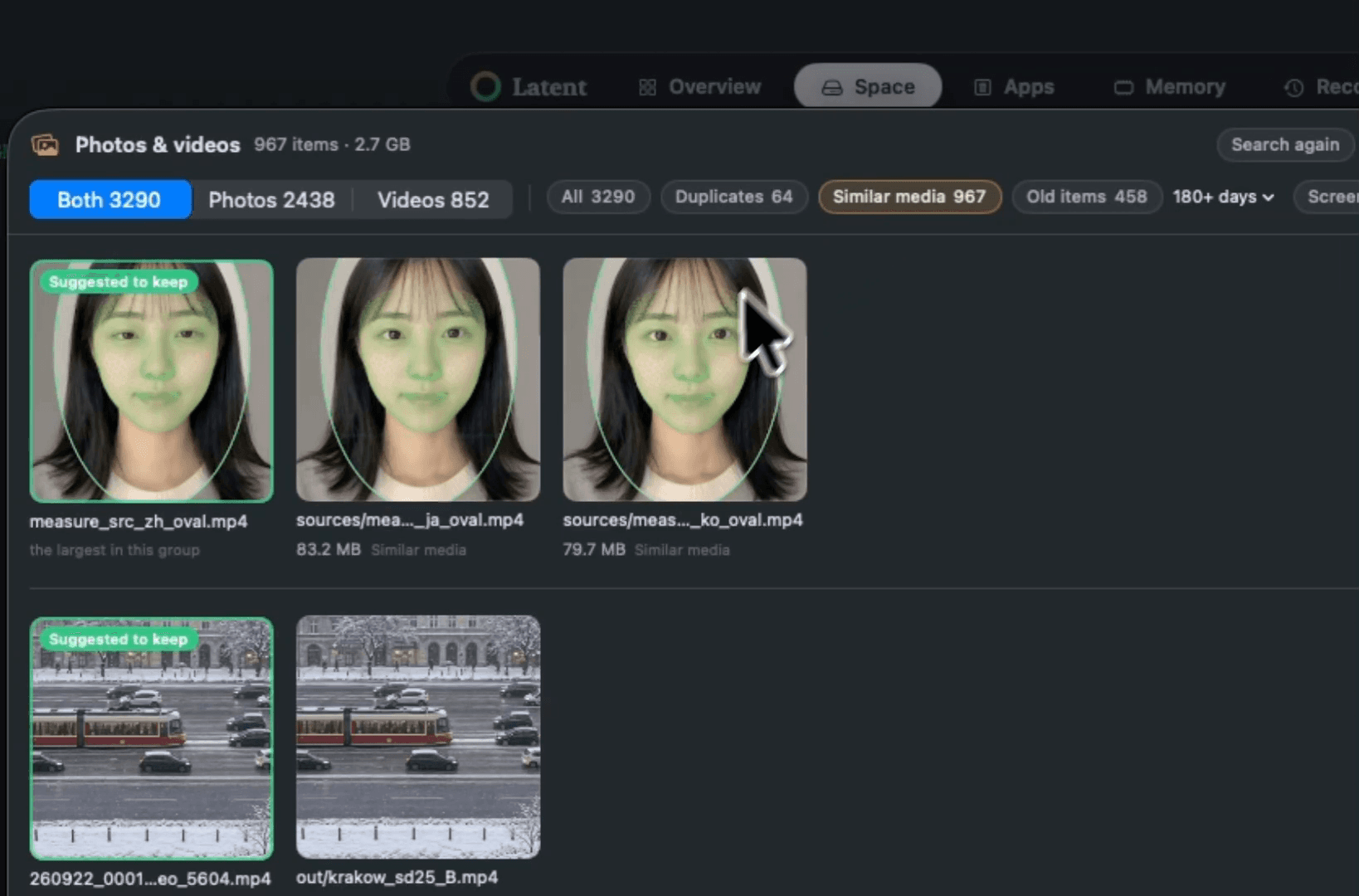
Task: Switch to Photos 2438 segment
Action: (x=271, y=200)
